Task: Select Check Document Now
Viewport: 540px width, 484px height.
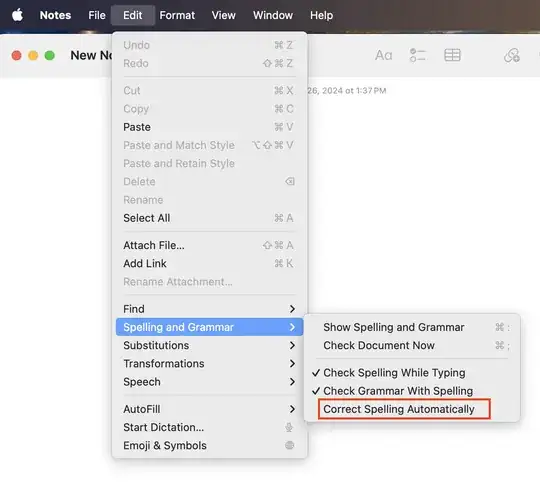Action: [412, 345]
